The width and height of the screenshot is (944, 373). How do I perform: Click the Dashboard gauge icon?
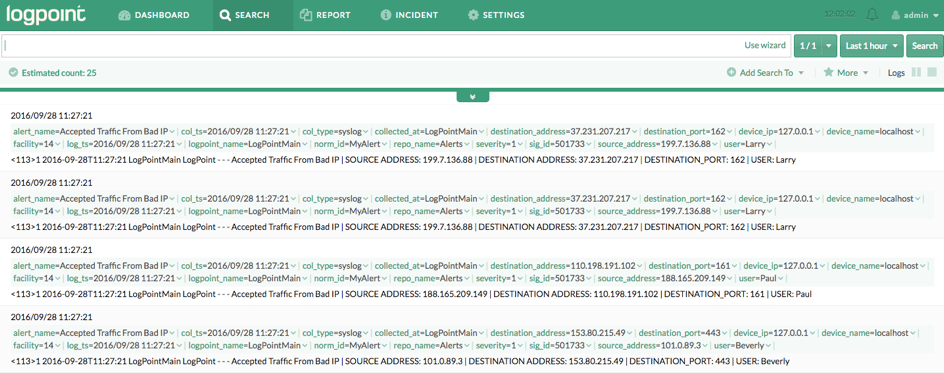(x=124, y=15)
